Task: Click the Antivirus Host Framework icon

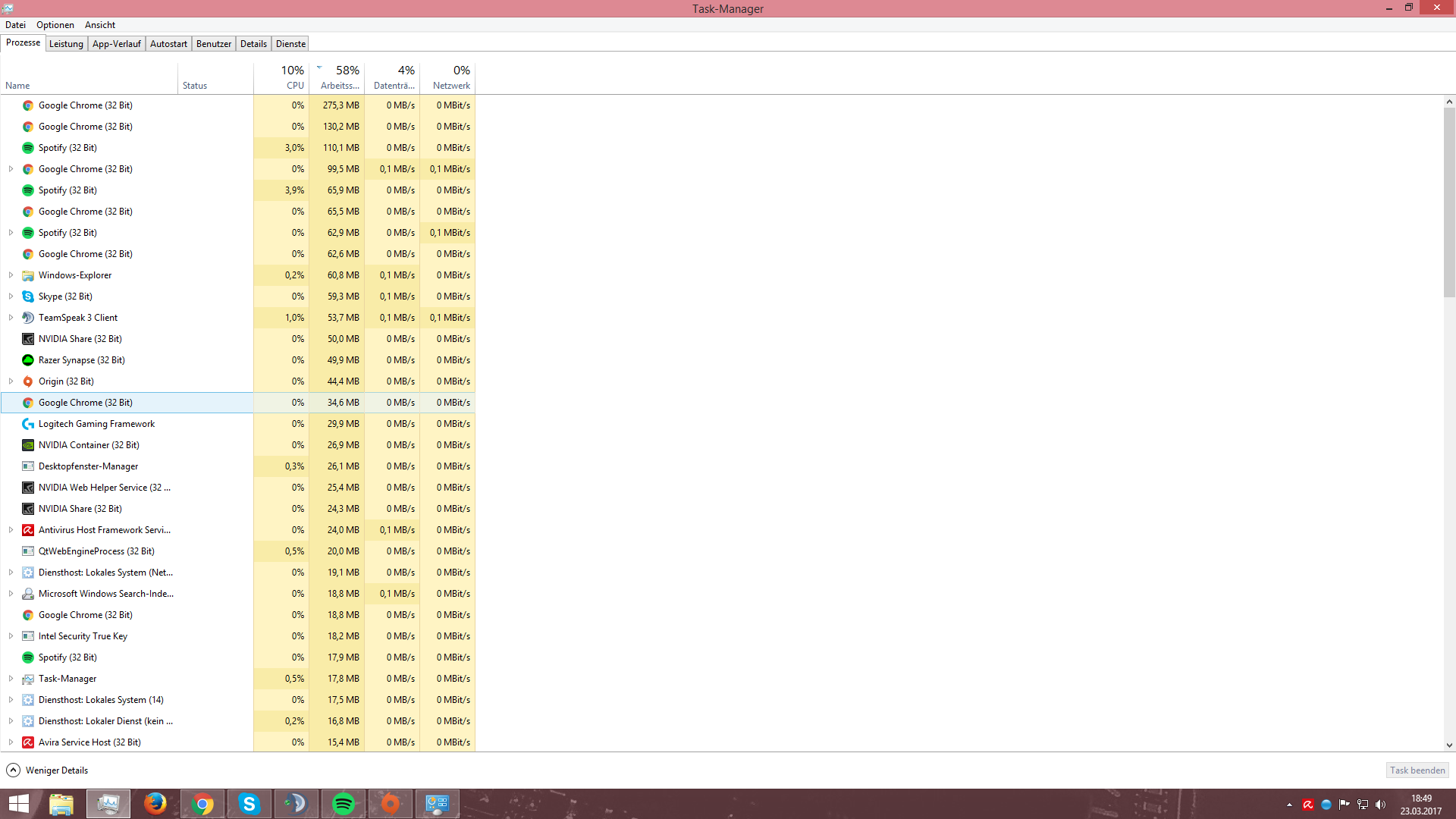Action: click(x=28, y=530)
